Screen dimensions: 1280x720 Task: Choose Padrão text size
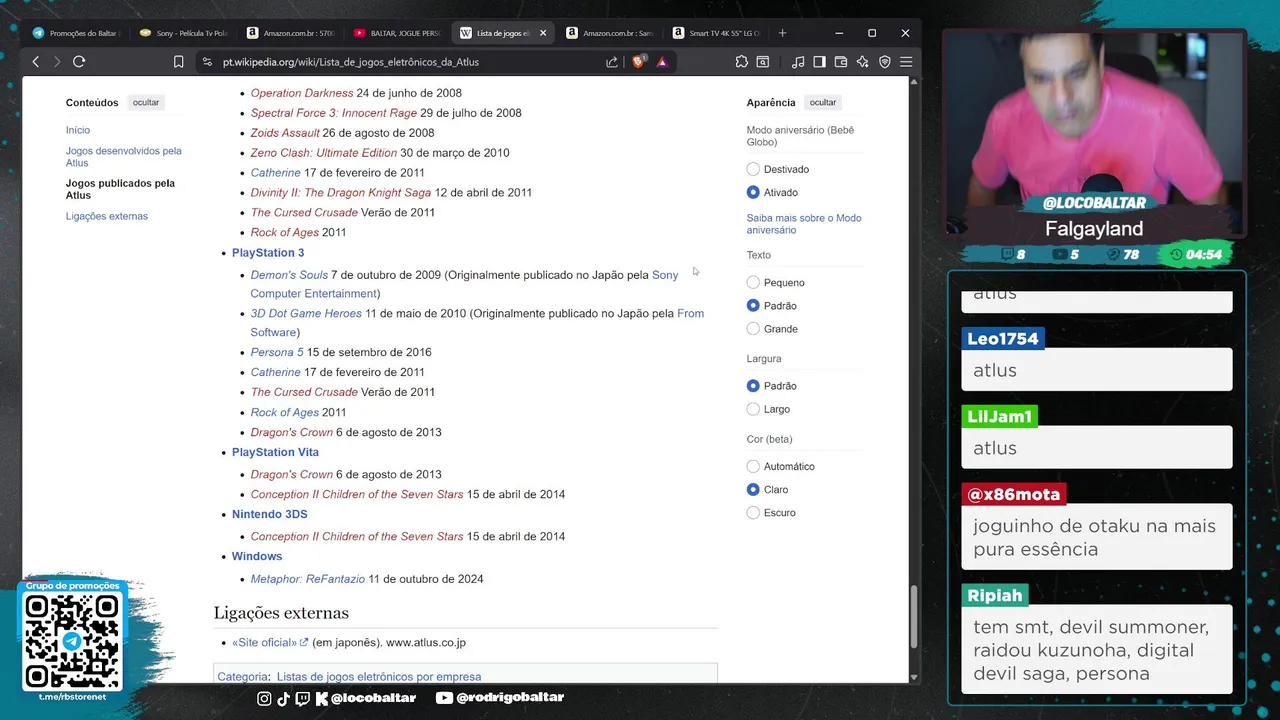[x=753, y=306]
